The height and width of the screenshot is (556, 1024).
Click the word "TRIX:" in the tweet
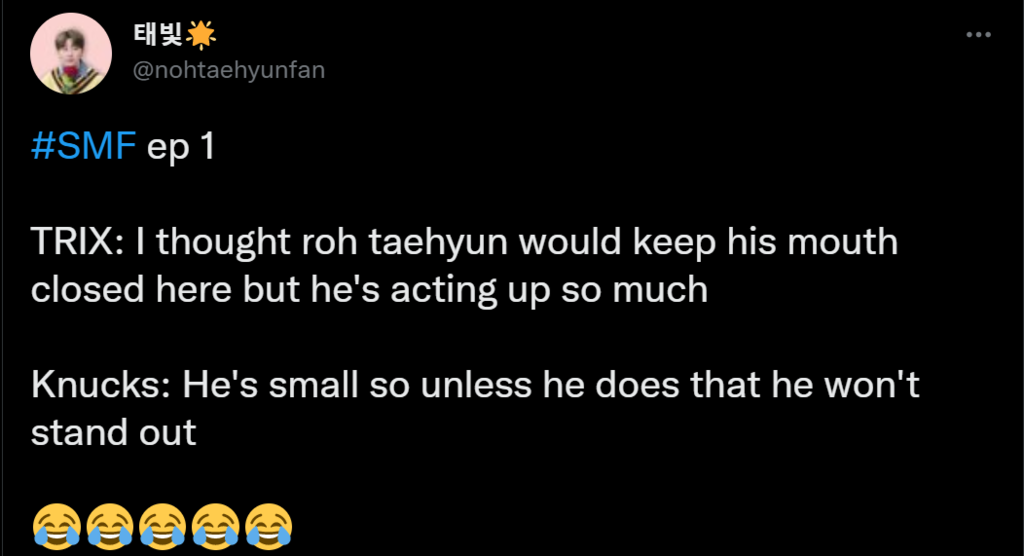77,242
